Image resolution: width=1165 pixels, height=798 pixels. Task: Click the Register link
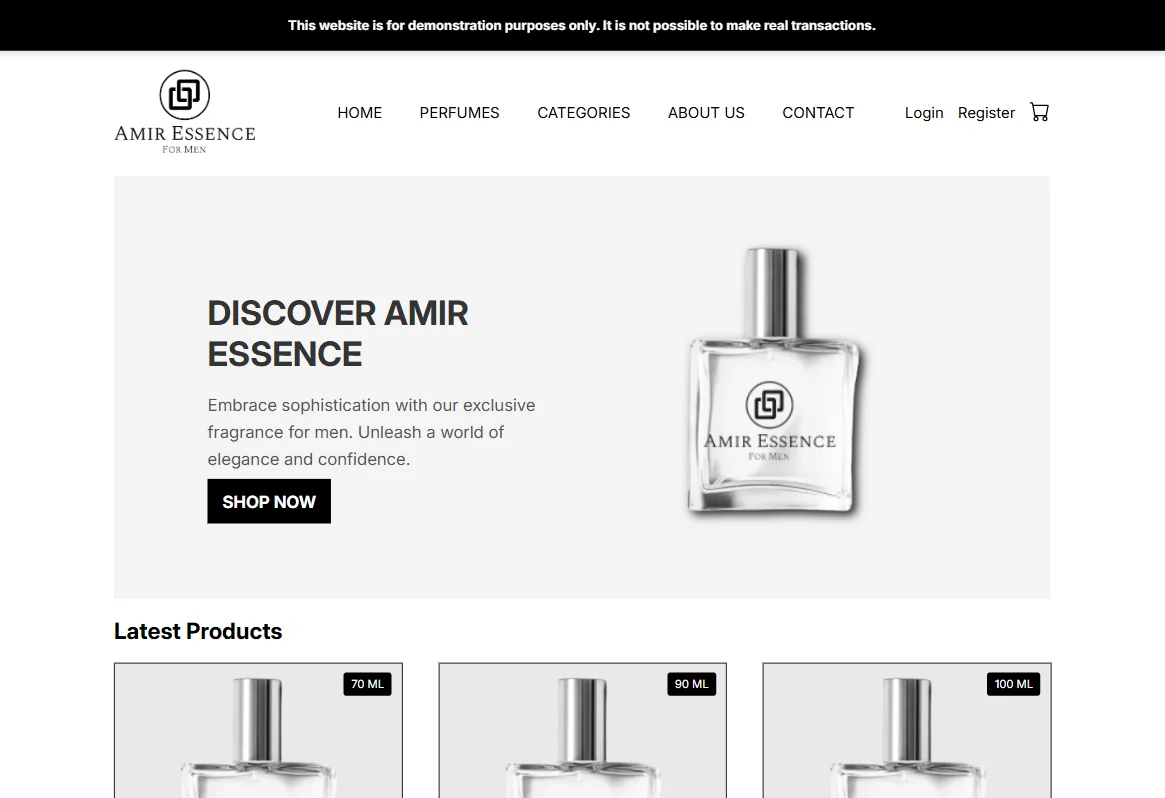point(986,113)
